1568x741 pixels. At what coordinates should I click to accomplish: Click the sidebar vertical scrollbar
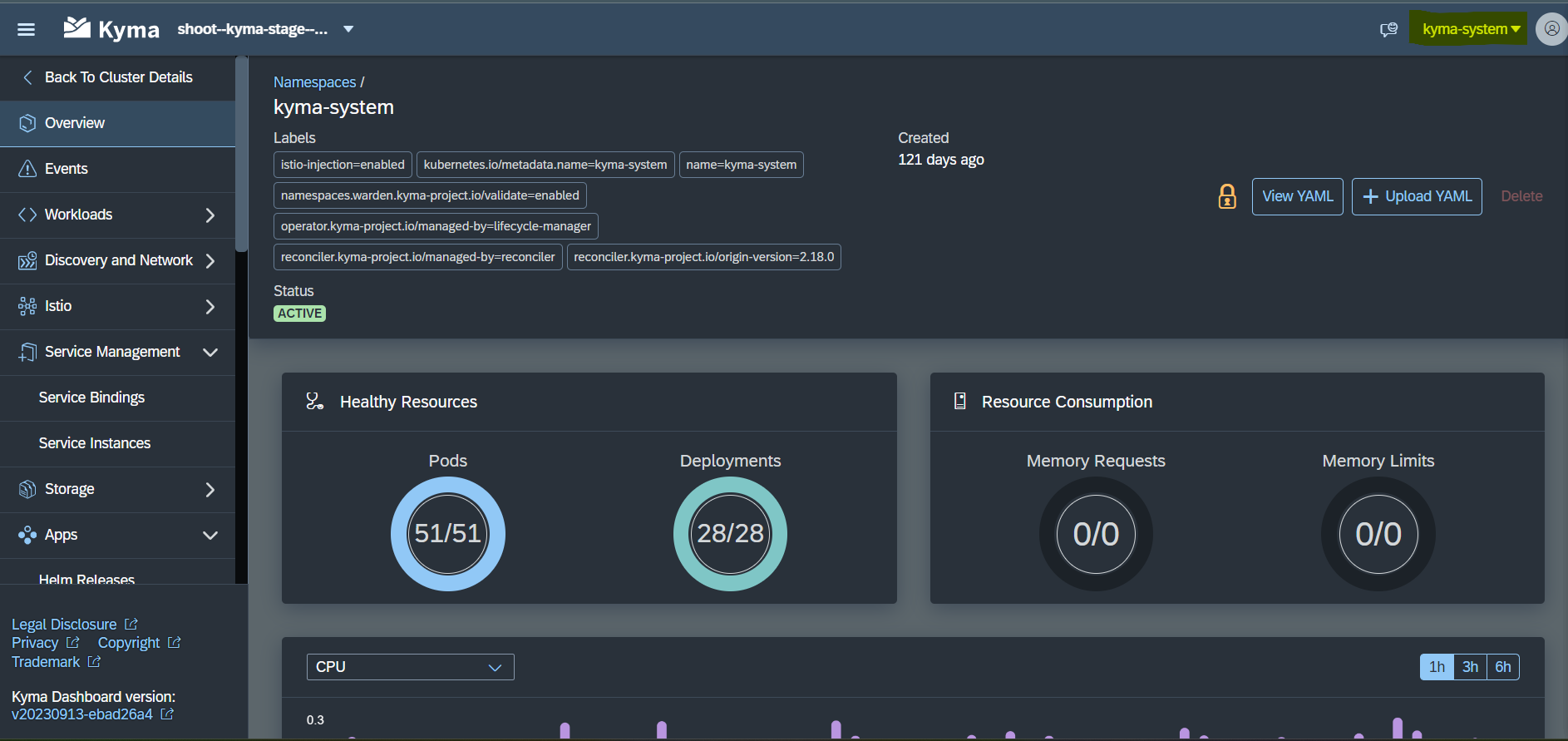point(241,154)
